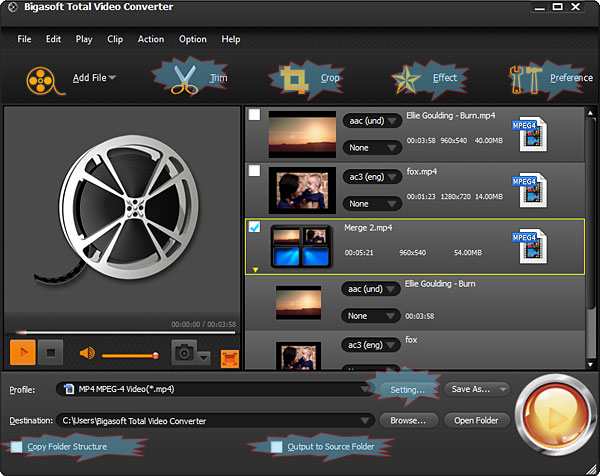Start conversion with the big orange button
The image size is (600, 476).
(554, 415)
